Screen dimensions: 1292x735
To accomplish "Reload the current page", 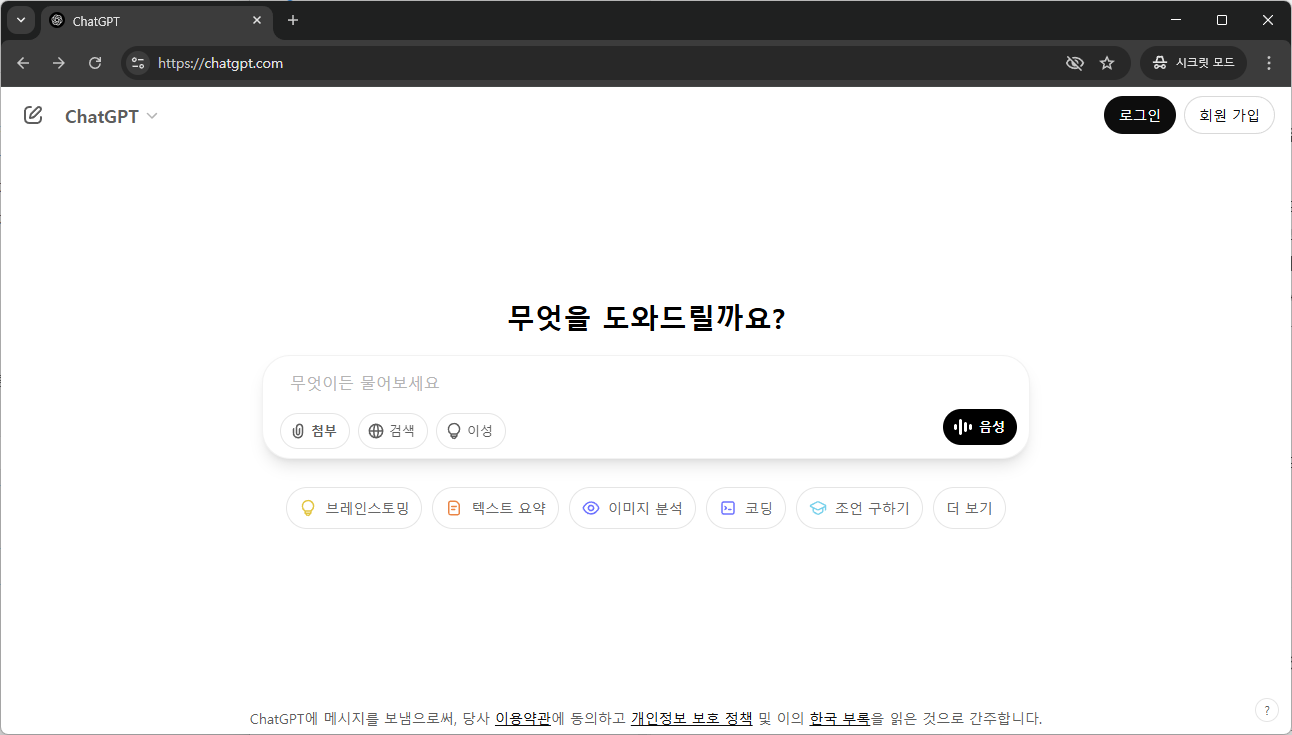I will click(95, 63).
